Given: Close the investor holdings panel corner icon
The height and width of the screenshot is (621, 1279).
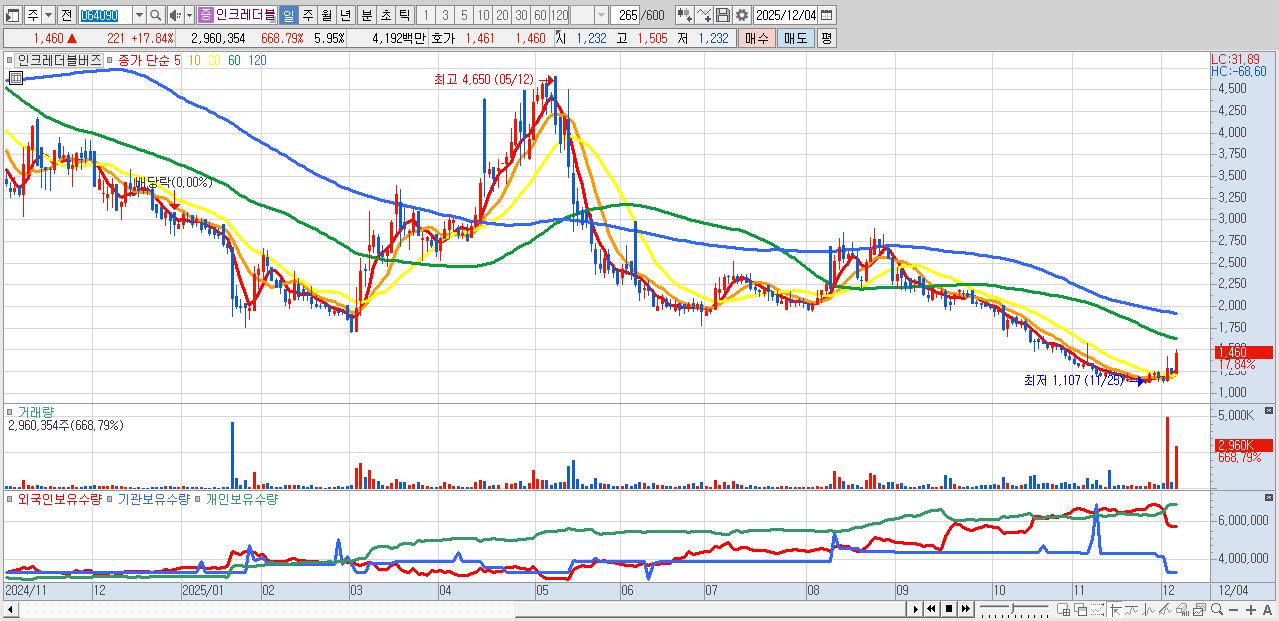Looking at the screenshot, I should [x=1270, y=496].
